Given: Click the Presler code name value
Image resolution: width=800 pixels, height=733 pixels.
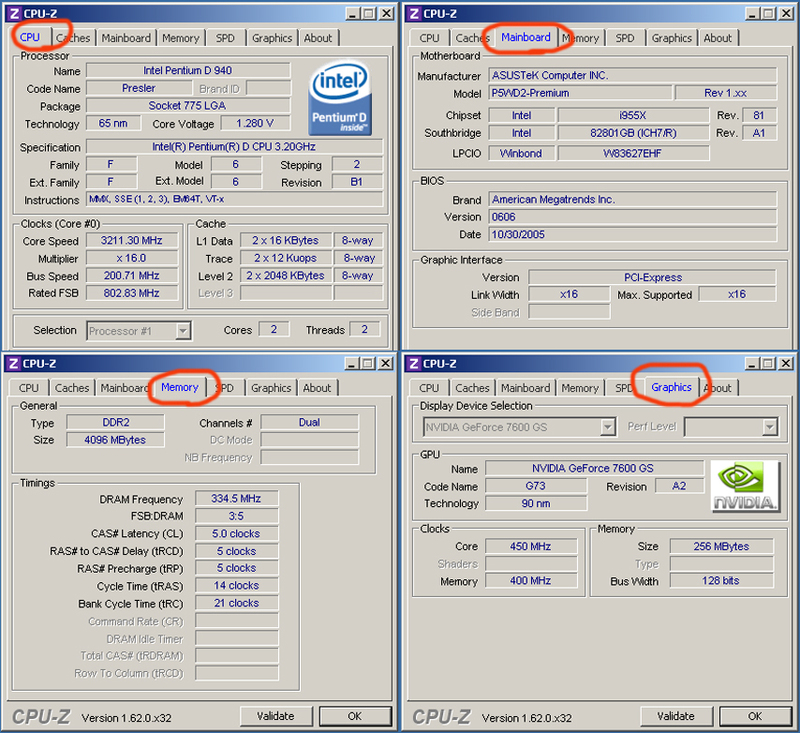Looking at the screenshot, I should (139, 88).
